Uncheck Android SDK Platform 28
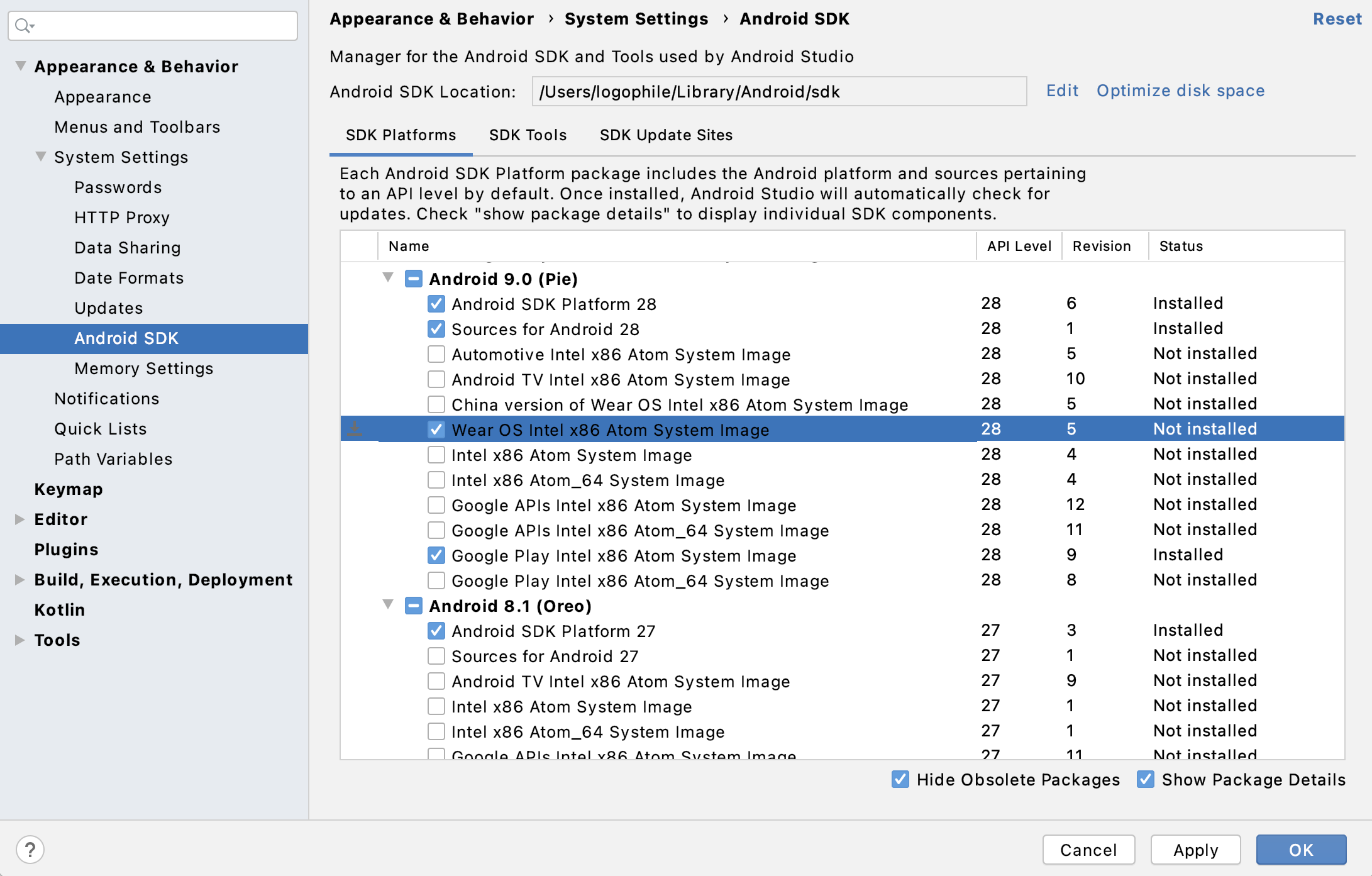 (x=436, y=304)
